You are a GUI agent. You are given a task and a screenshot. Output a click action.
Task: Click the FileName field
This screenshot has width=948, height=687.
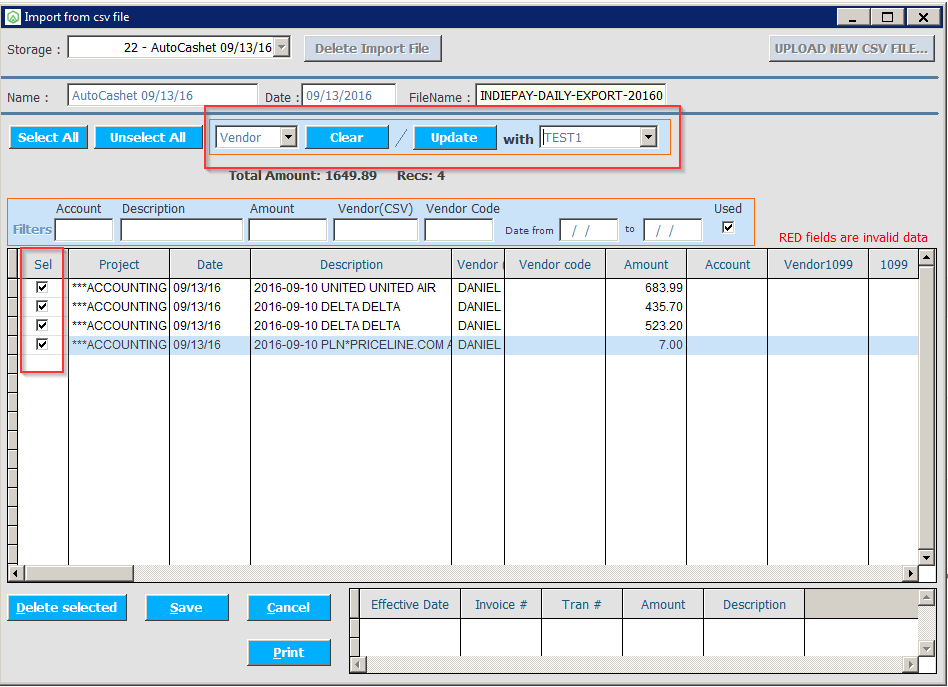tap(571, 96)
